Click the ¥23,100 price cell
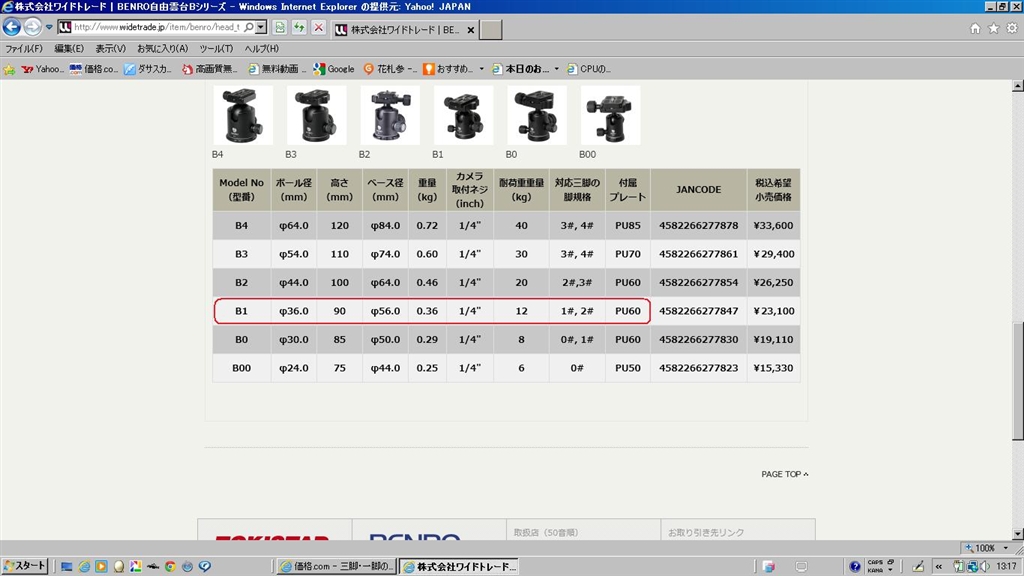The image size is (1024, 576). tap(774, 311)
